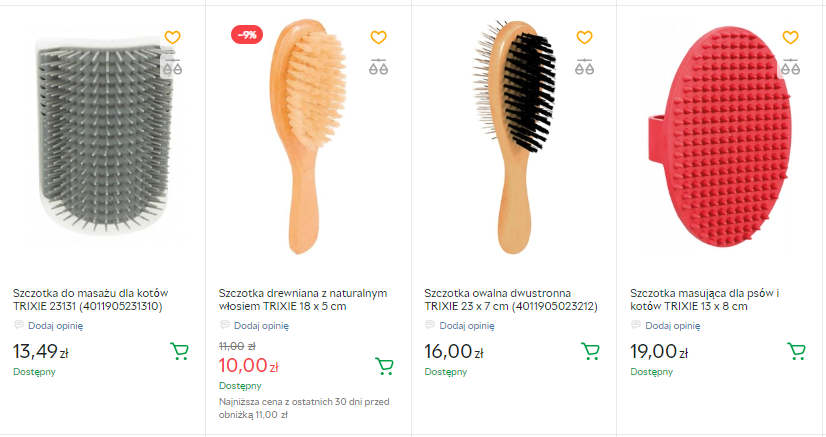Compare the oval double-sided TRIXIE brush
The image size is (826, 437).
click(584, 67)
